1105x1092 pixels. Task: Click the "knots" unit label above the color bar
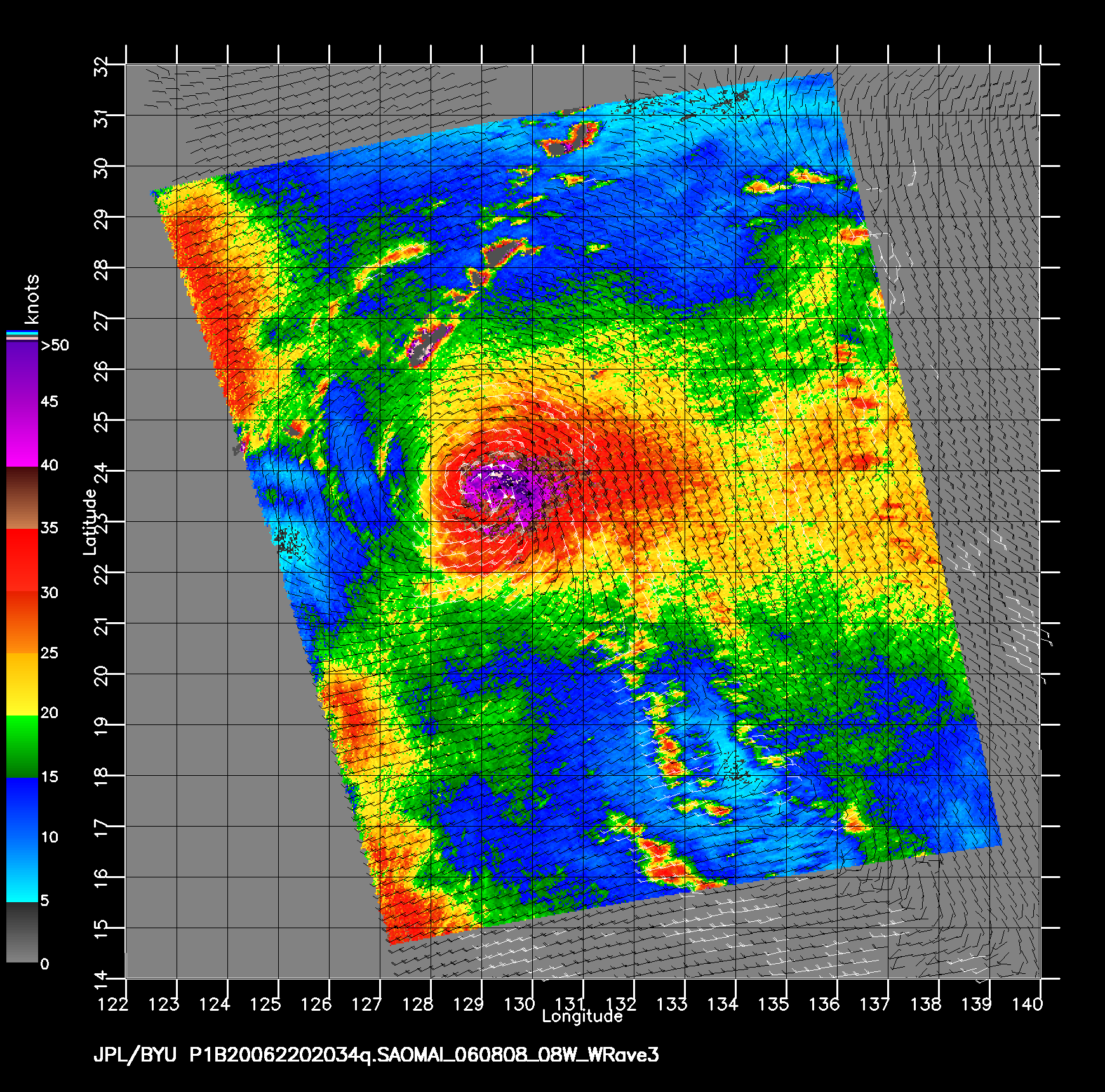[32, 299]
